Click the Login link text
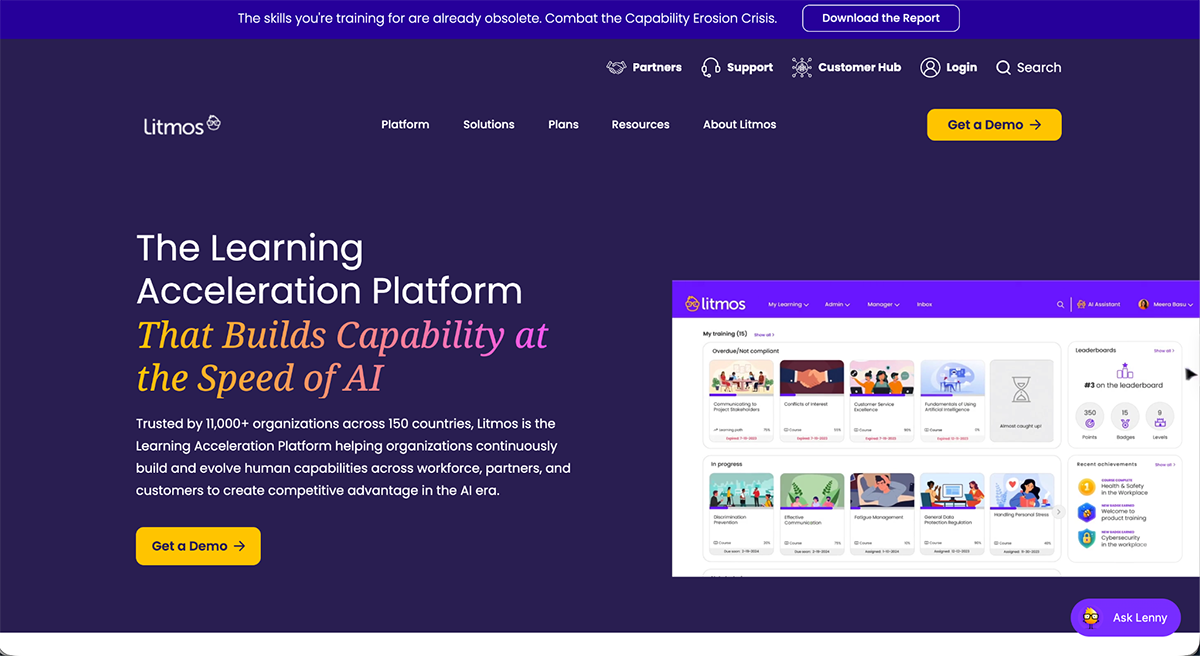Image resolution: width=1200 pixels, height=656 pixels. click(x=961, y=67)
